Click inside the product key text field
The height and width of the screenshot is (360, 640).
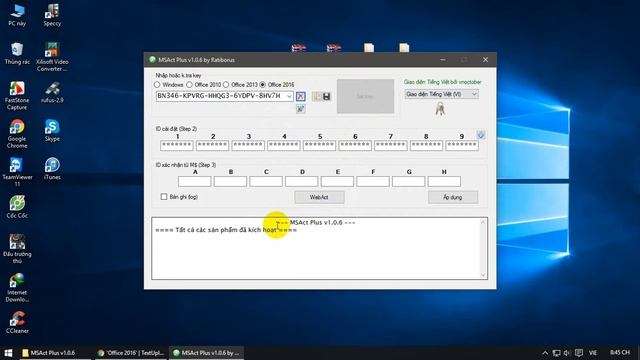221,96
